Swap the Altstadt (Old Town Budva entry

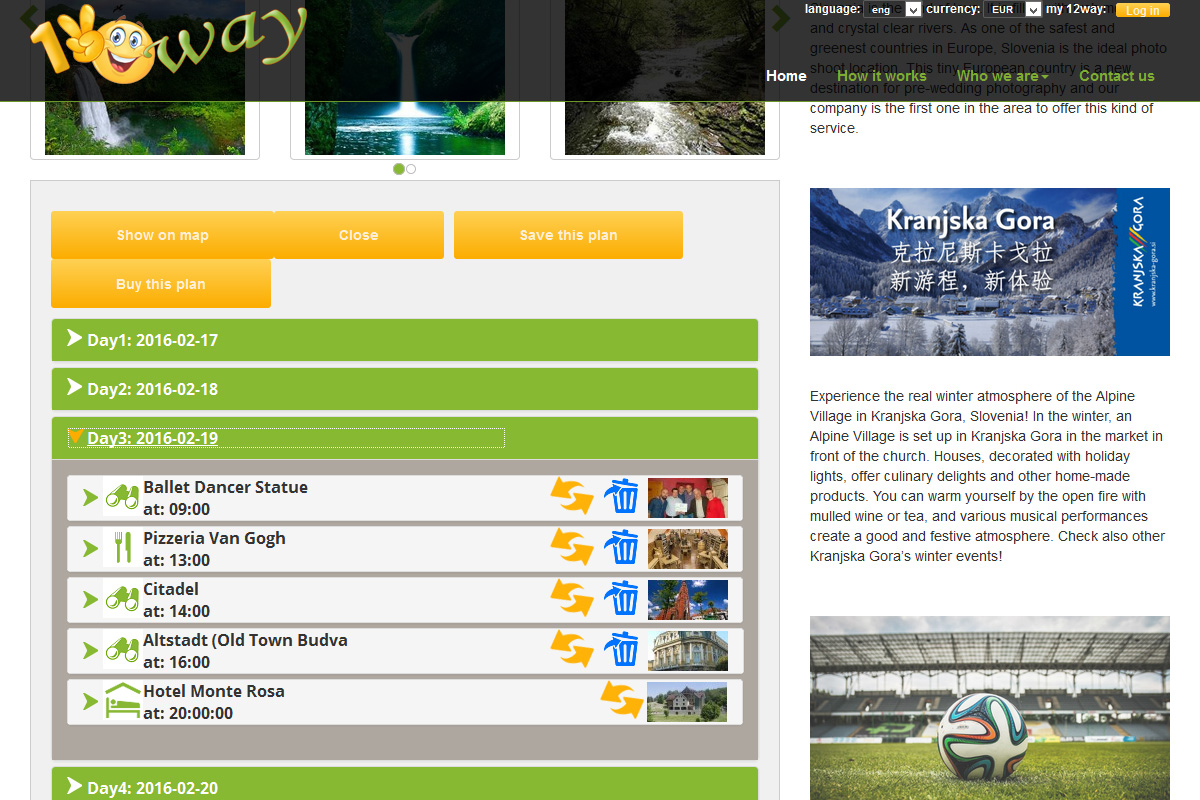point(572,649)
